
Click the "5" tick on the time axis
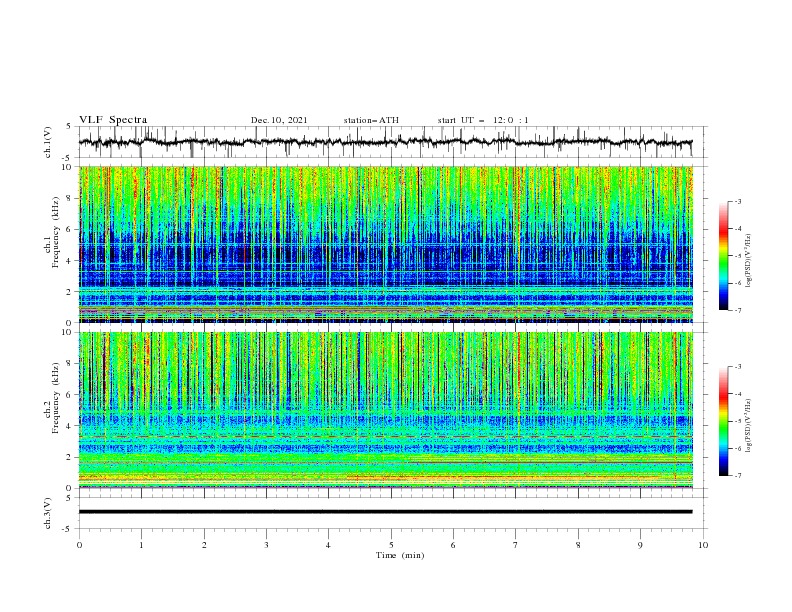click(391, 545)
